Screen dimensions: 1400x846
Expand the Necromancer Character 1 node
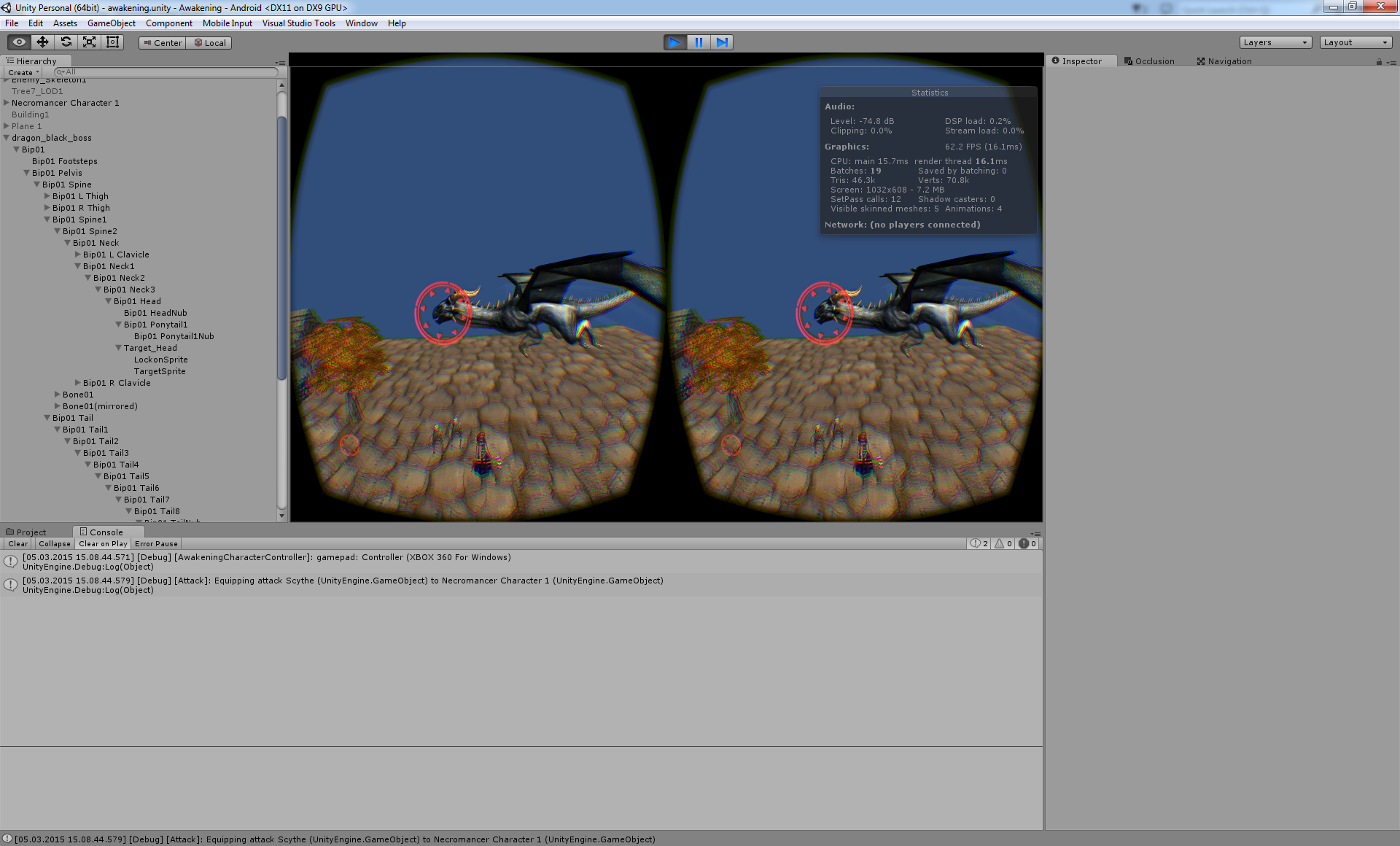point(7,103)
